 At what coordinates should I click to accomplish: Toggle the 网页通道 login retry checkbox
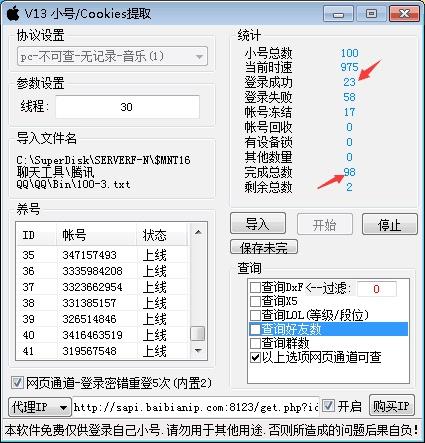tap(17, 383)
